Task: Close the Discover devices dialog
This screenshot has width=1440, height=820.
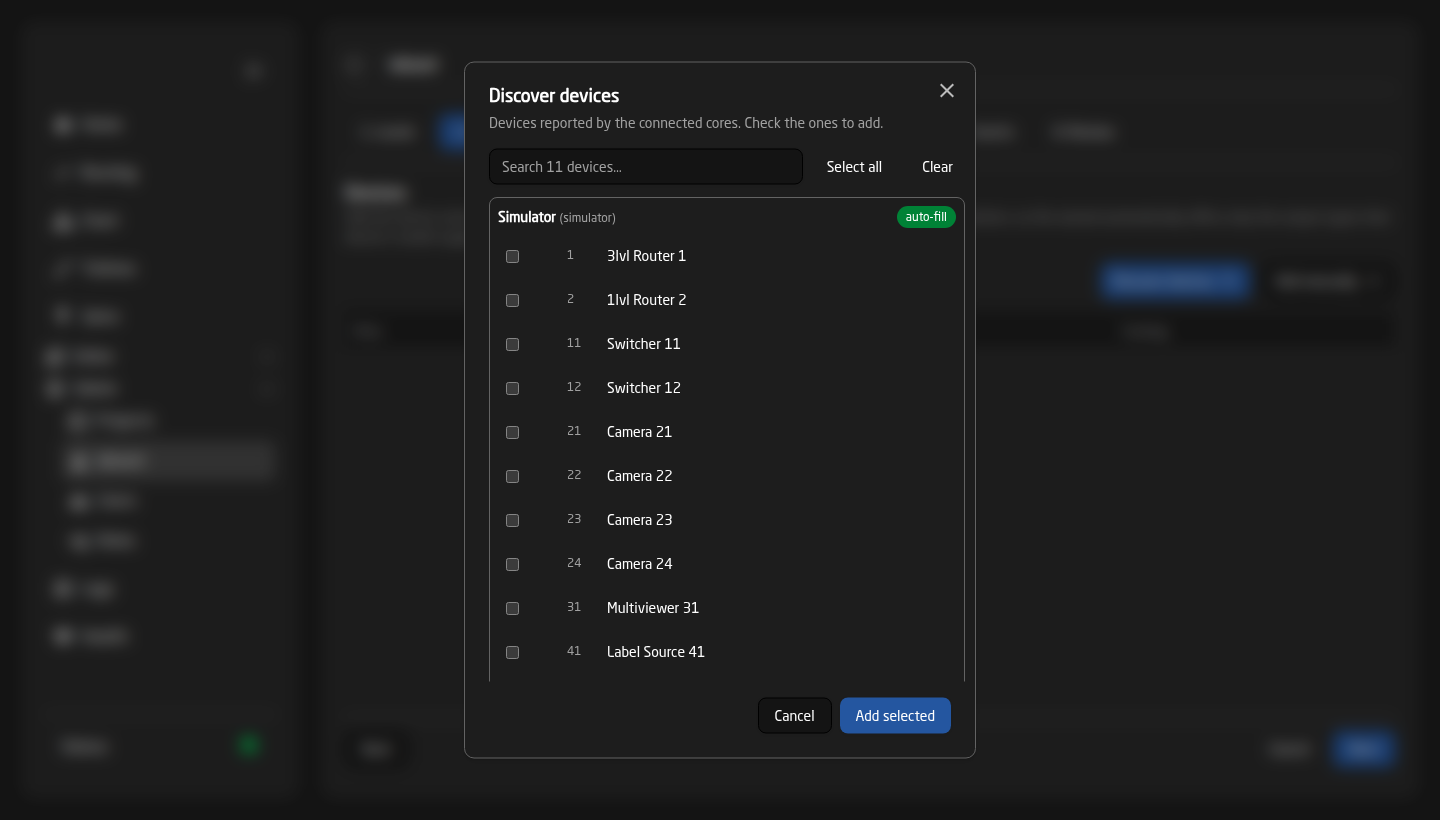Action: pyautogui.click(x=947, y=91)
